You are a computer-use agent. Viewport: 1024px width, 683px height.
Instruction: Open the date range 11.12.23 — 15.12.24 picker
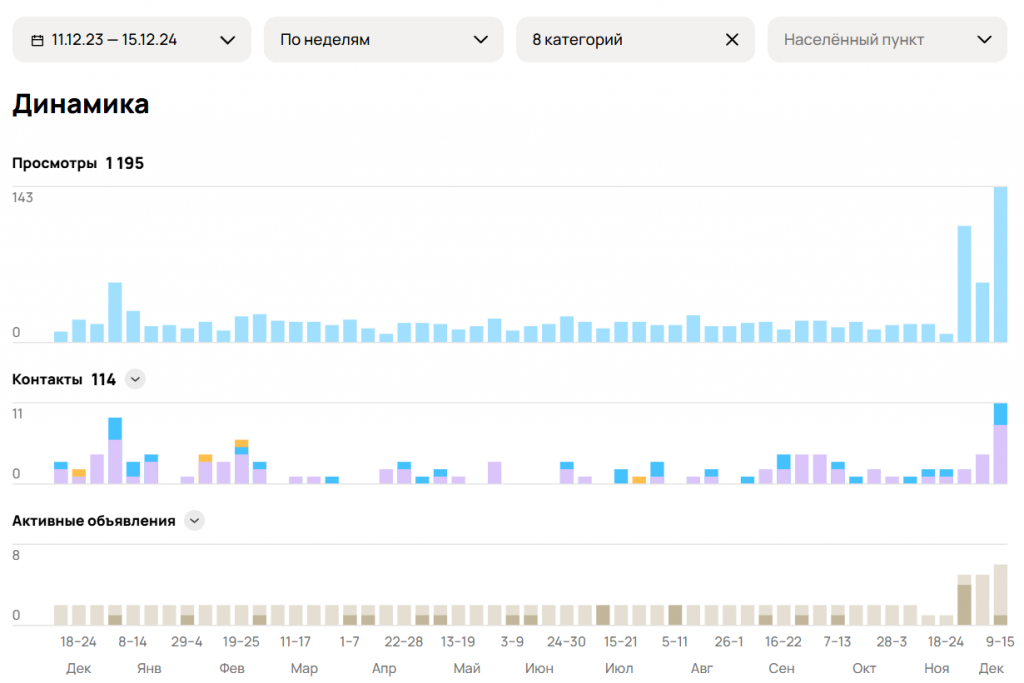(132, 40)
